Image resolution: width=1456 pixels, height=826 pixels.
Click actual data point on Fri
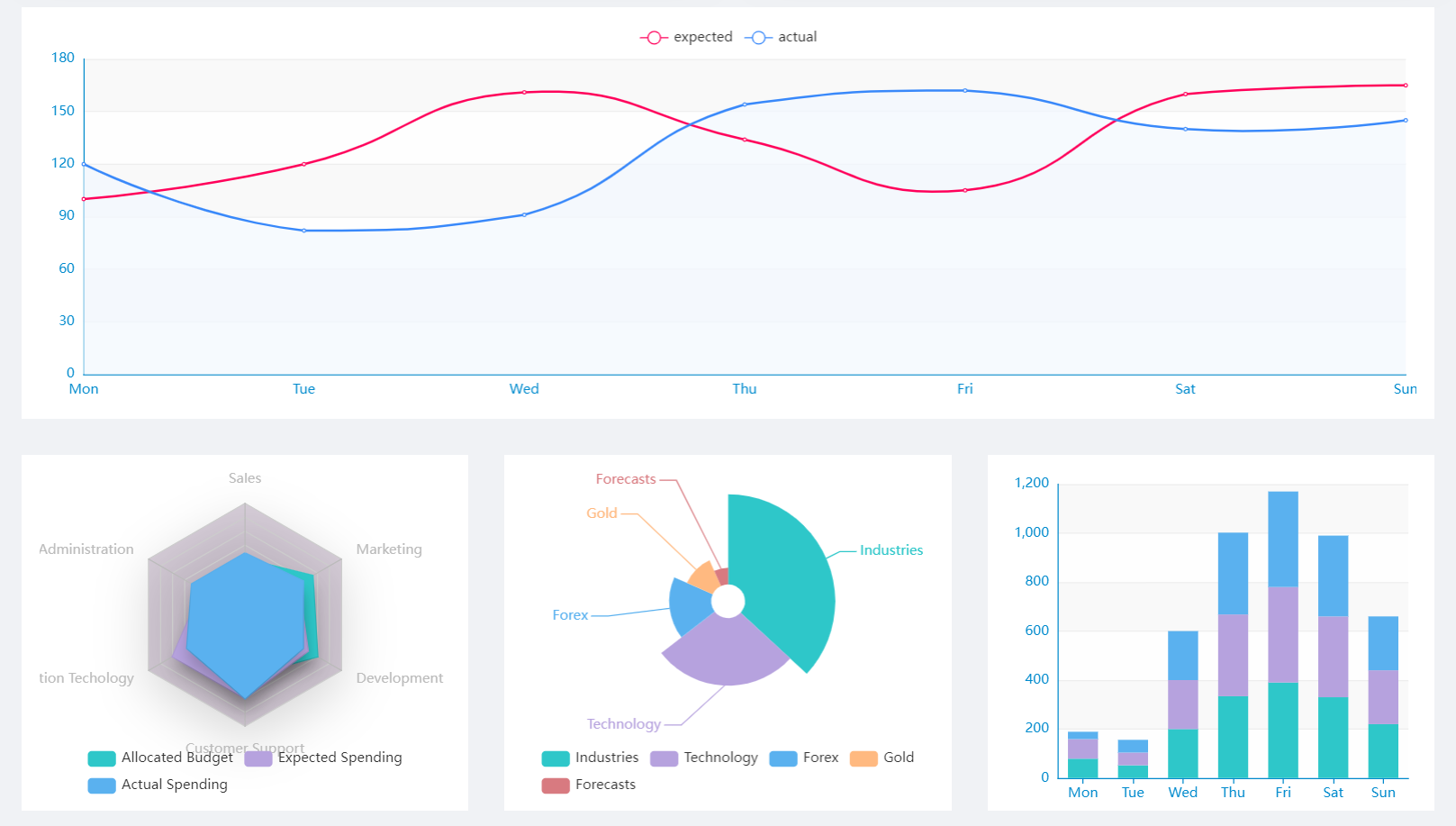click(x=965, y=90)
